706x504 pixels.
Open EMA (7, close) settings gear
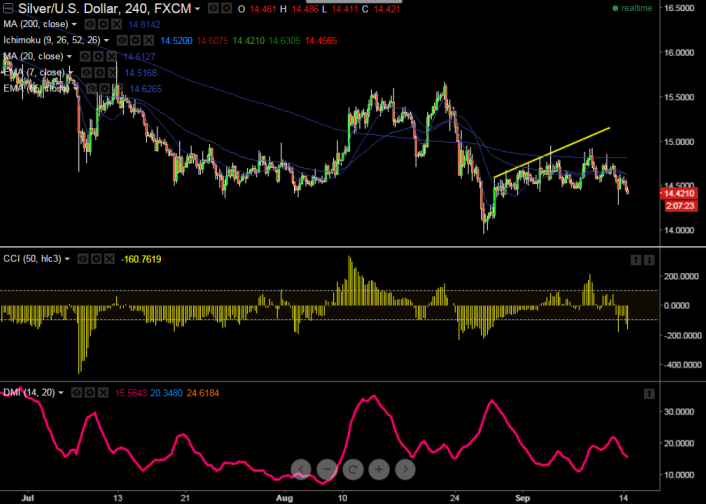[x=100, y=73]
